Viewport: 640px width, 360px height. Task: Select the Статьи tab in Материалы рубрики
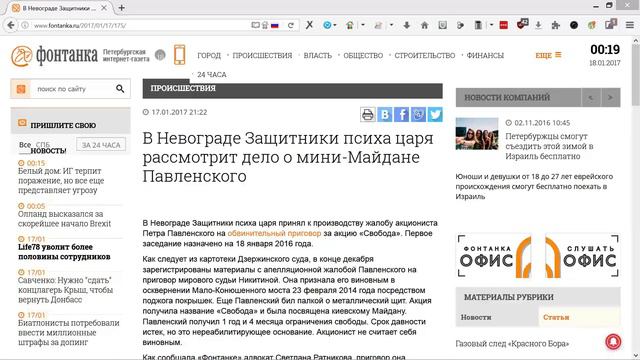[x=579, y=317]
